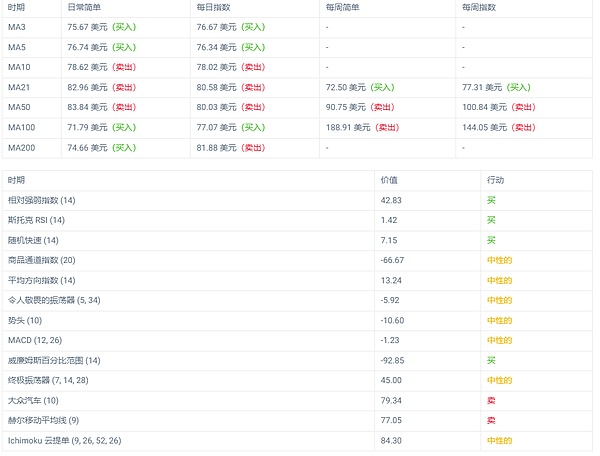
Task: Click the -66.67 value
Action: [392, 261]
